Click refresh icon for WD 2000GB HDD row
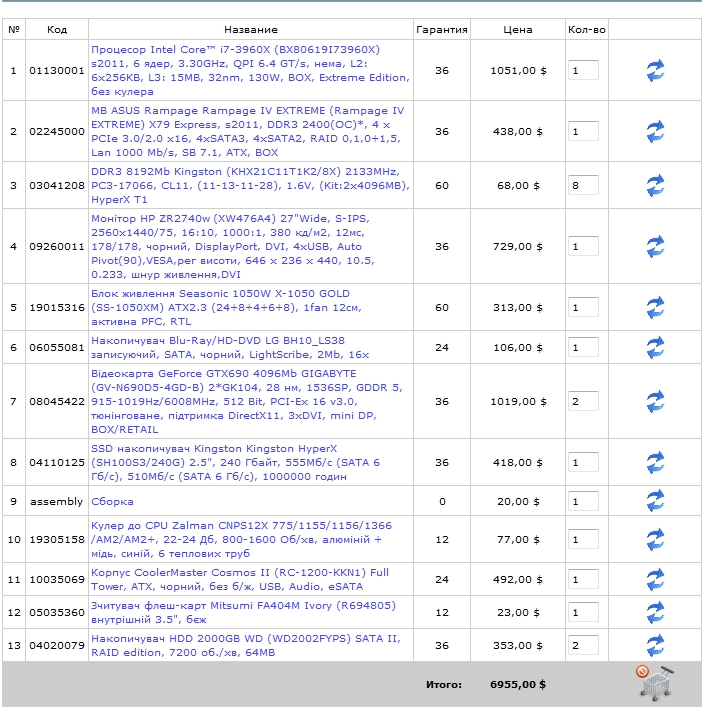The height and width of the screenshot is (708, 706). [x=655, y=646]
